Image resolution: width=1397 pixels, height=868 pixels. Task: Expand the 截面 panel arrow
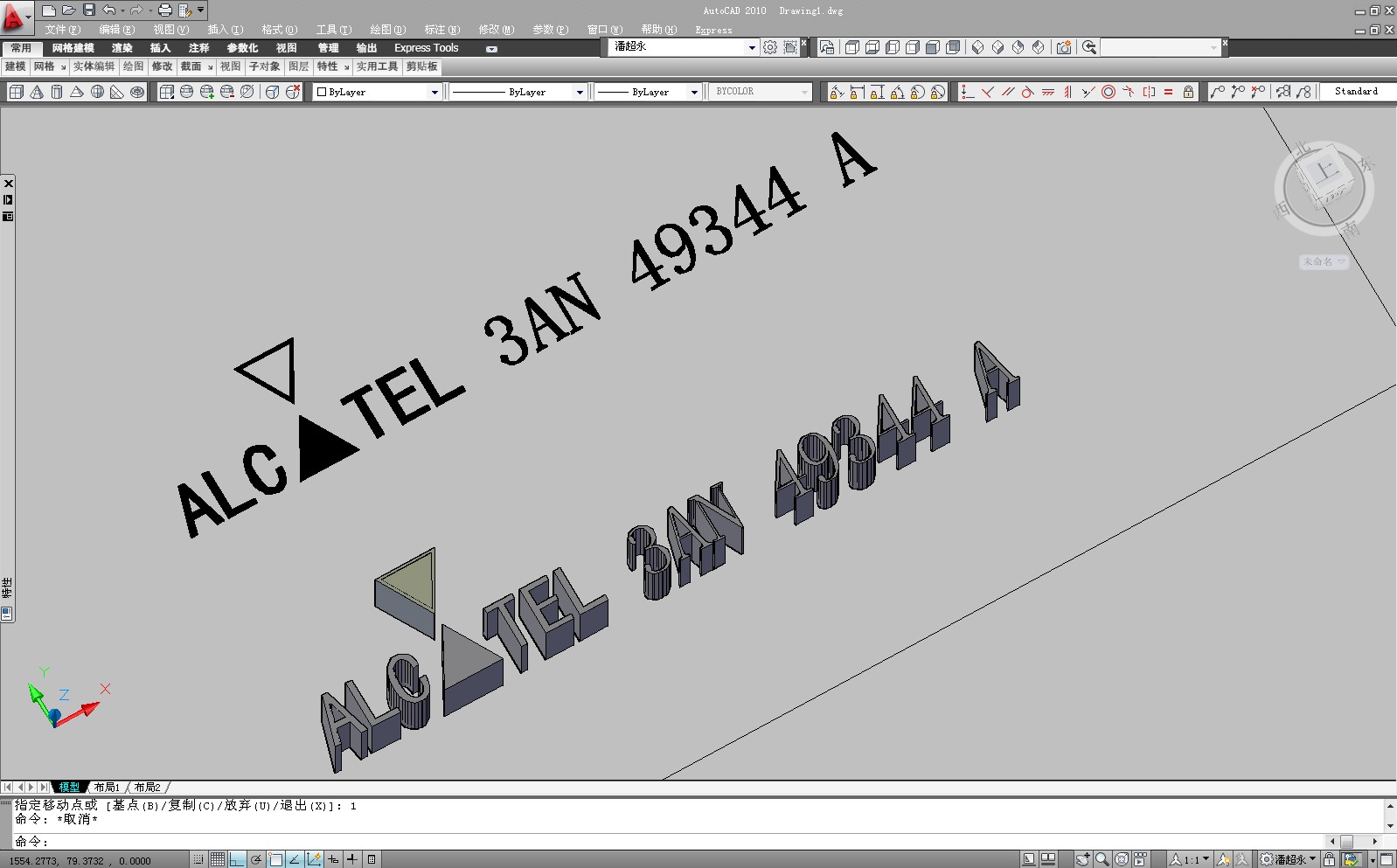211,67
